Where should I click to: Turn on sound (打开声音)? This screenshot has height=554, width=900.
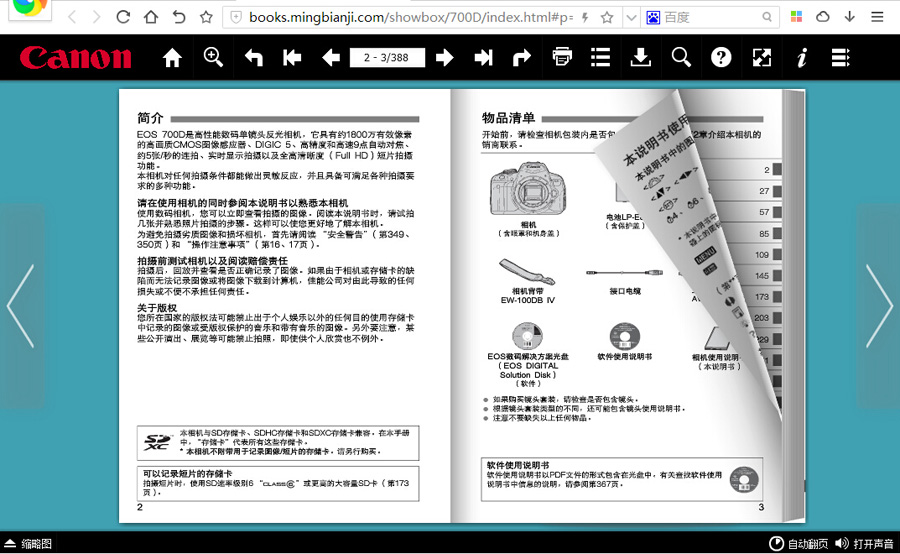pos(864,544)
